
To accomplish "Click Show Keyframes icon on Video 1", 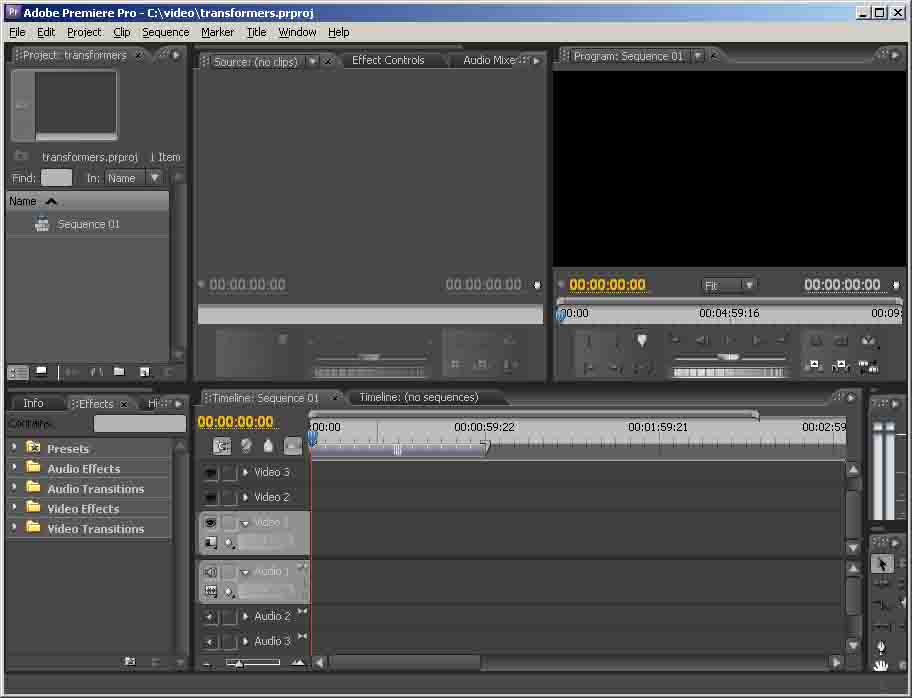I will point(230,543).
